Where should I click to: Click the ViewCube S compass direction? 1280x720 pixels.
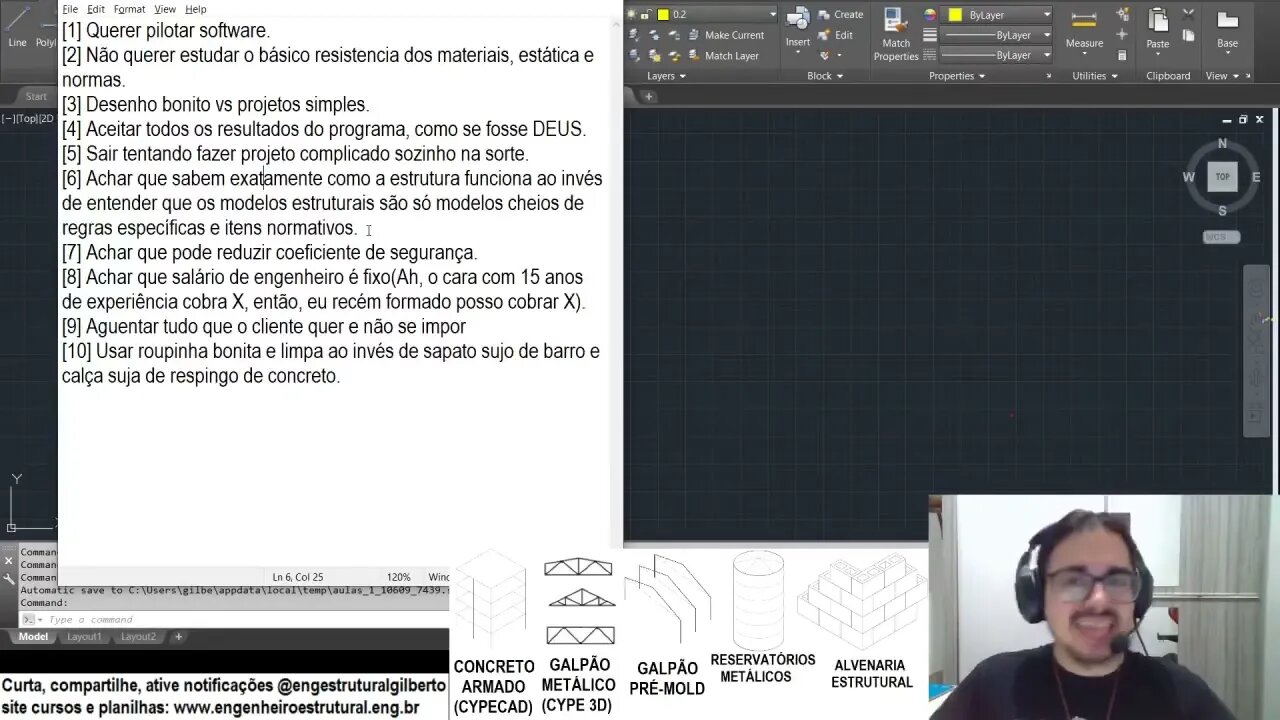1222,211
